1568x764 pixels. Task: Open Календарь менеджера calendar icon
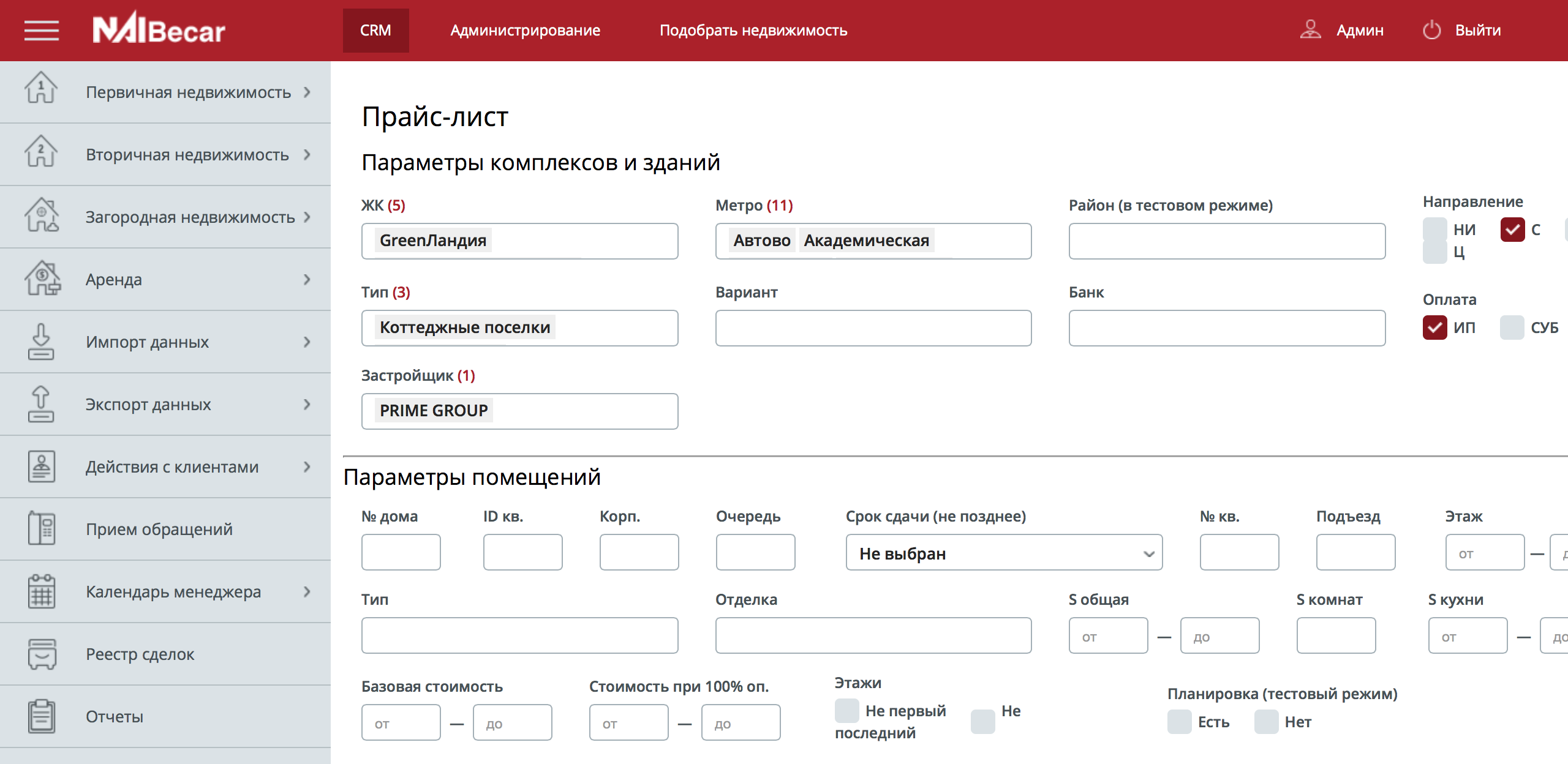(40, 591)
